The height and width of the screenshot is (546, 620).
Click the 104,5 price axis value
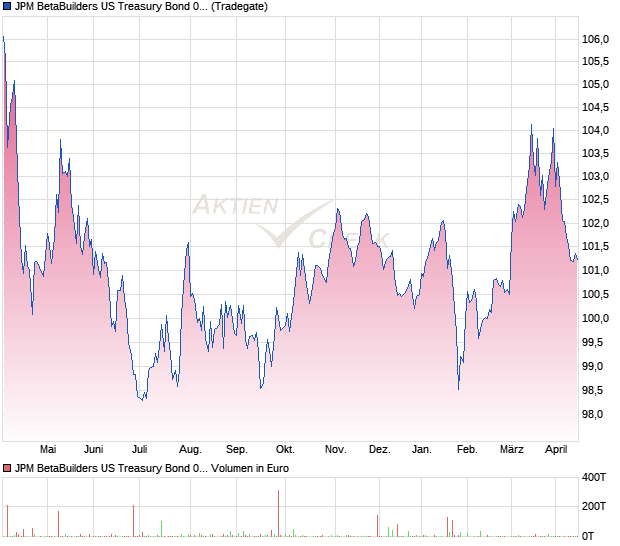click(x=595, y=107)
